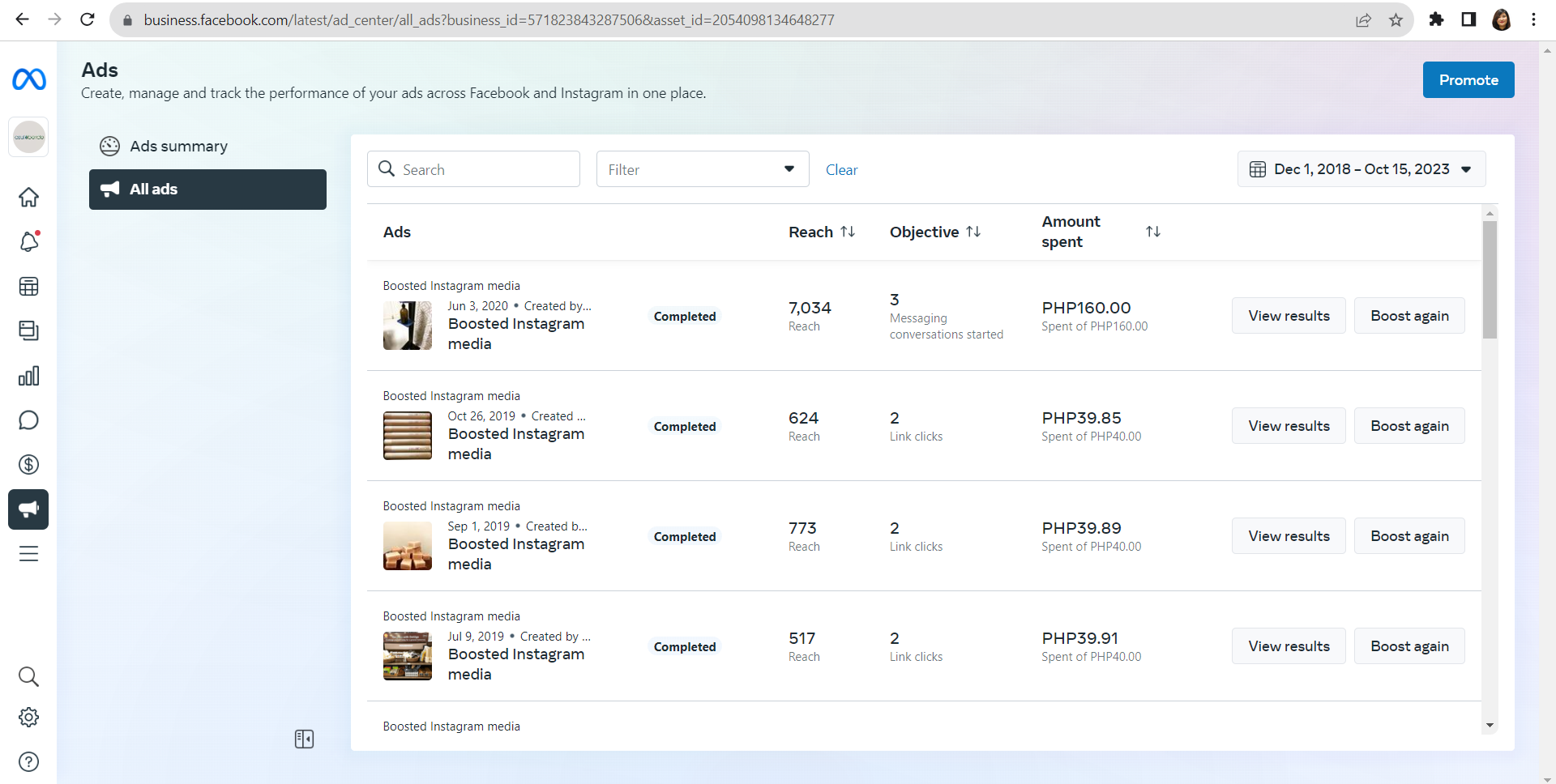View results for the Jul 9, 2019 ad
This screenshot has height=784, width=1556.
[x=1289, y=646]
